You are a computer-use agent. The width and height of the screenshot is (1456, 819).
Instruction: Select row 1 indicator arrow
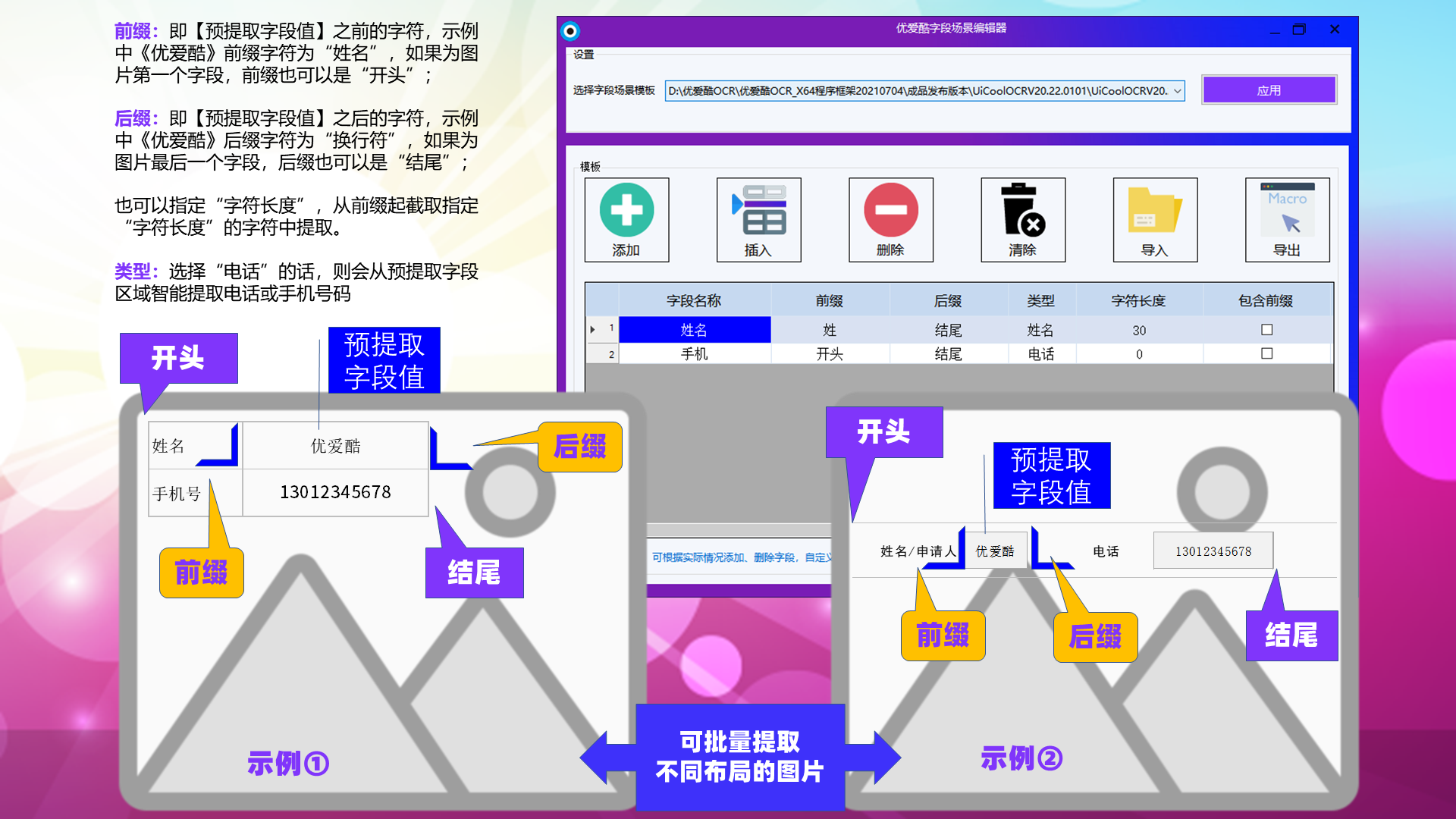[594, 330]
